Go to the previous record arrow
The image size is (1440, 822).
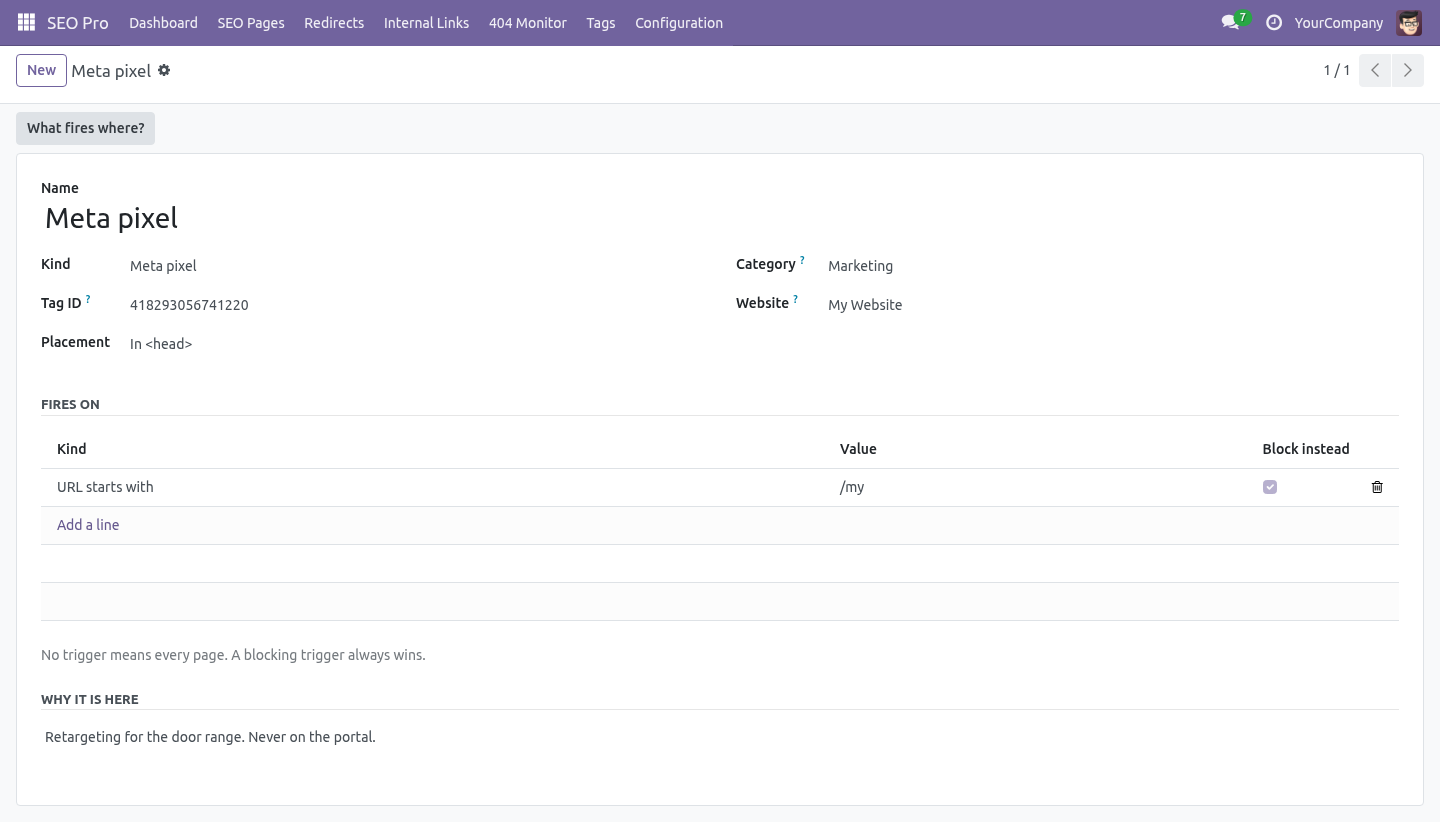1375,70
